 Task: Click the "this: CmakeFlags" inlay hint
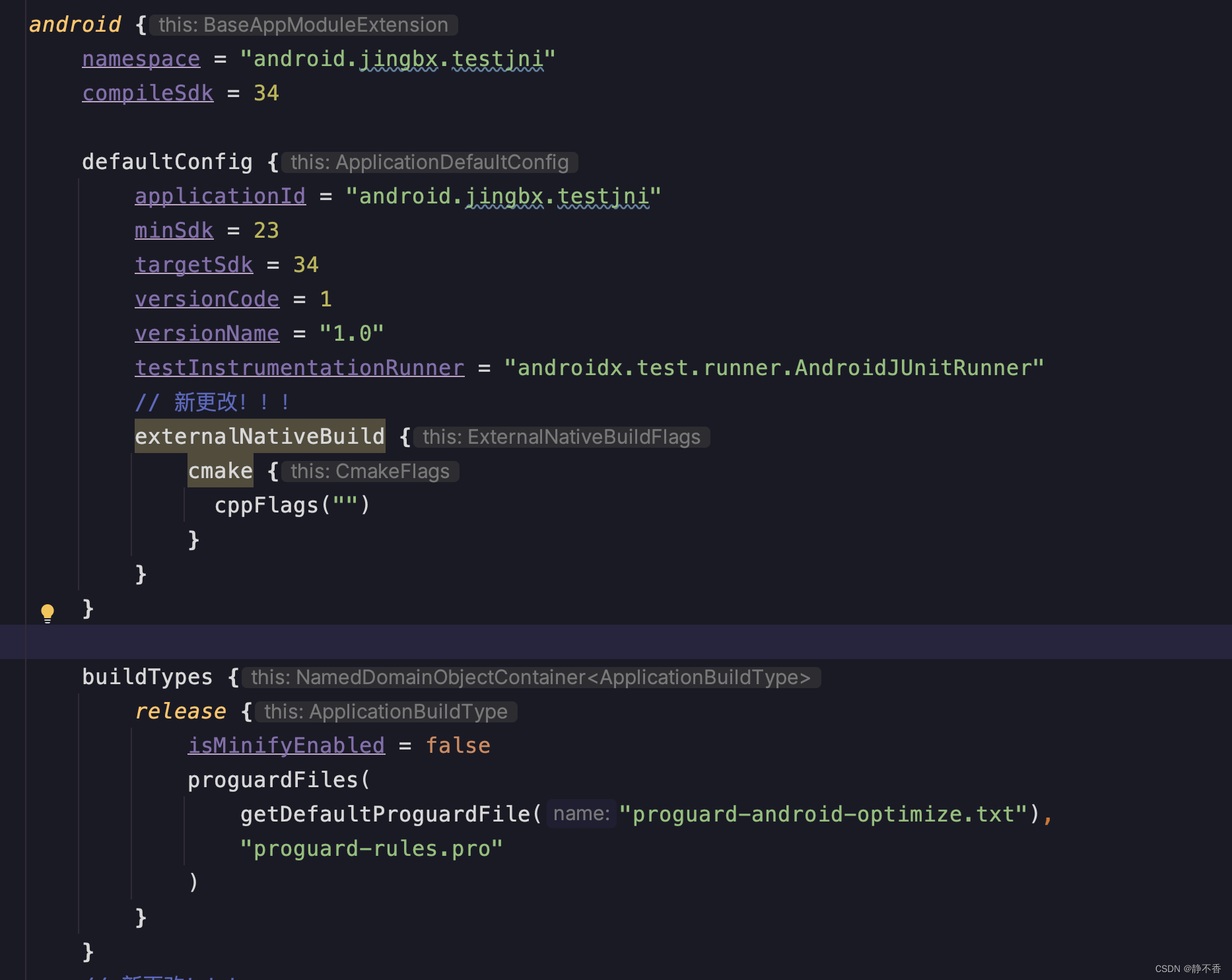click(x=369, y=471)
